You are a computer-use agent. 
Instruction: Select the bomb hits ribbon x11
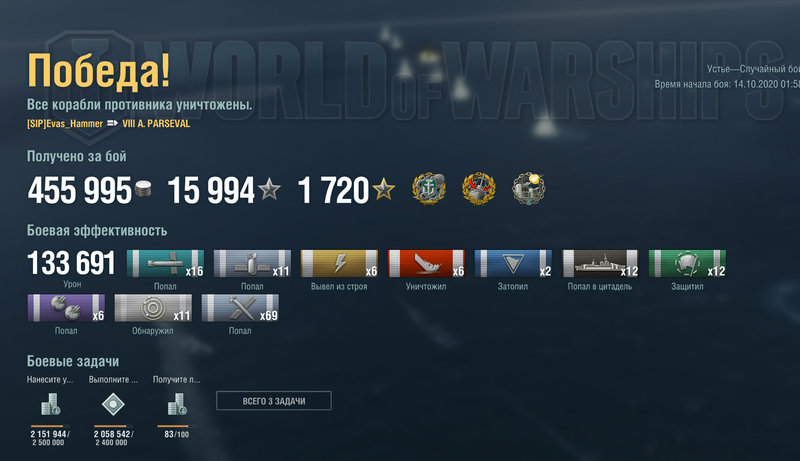click(252, 263)
